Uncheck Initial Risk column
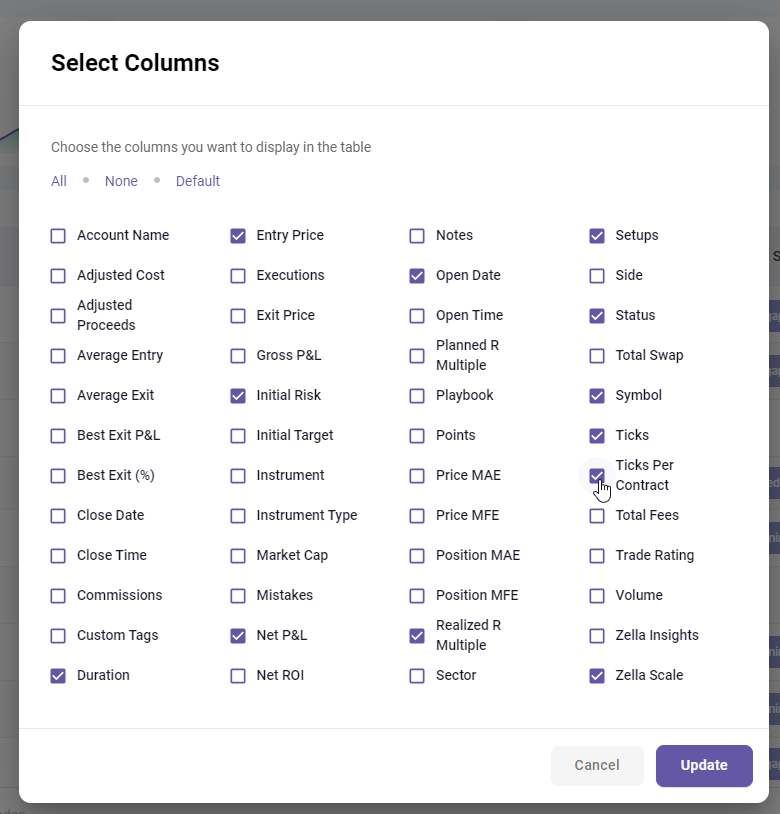This screenshot has width=780, height=814. coord(238,396)
